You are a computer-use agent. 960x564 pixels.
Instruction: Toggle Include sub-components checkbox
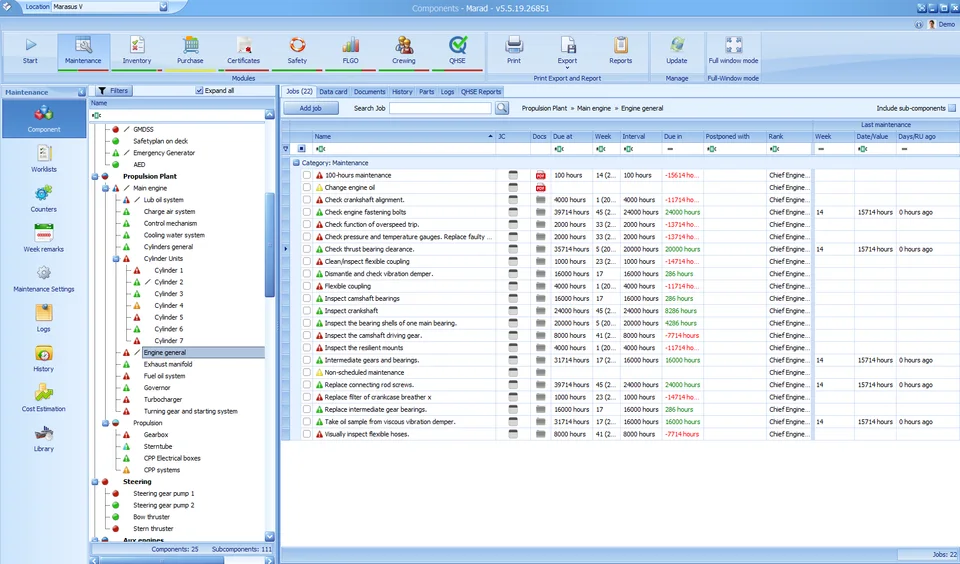point(952,108)
